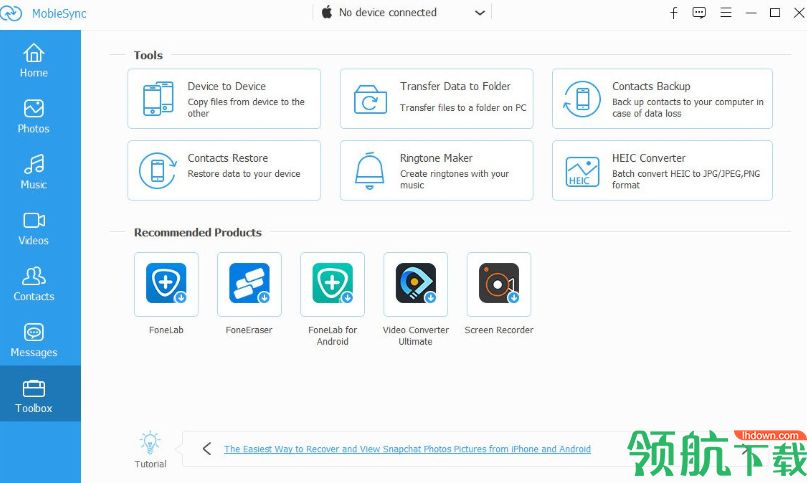Click the 'Screen Recorder' label text
Screen dimensions: 807x483
click(499, 330)
